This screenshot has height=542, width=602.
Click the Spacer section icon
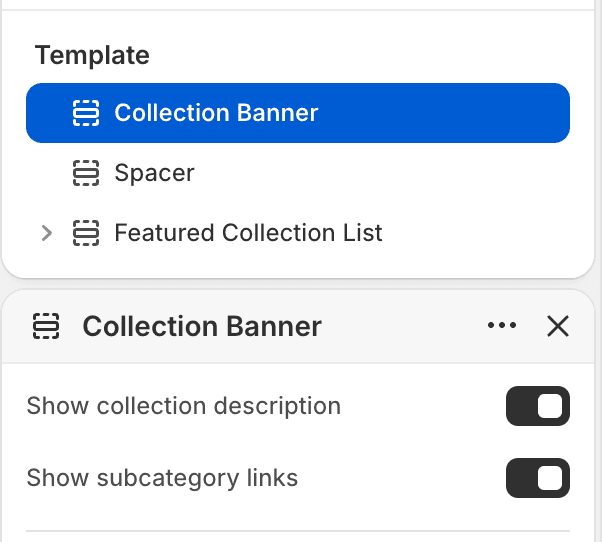click(86, 173)
